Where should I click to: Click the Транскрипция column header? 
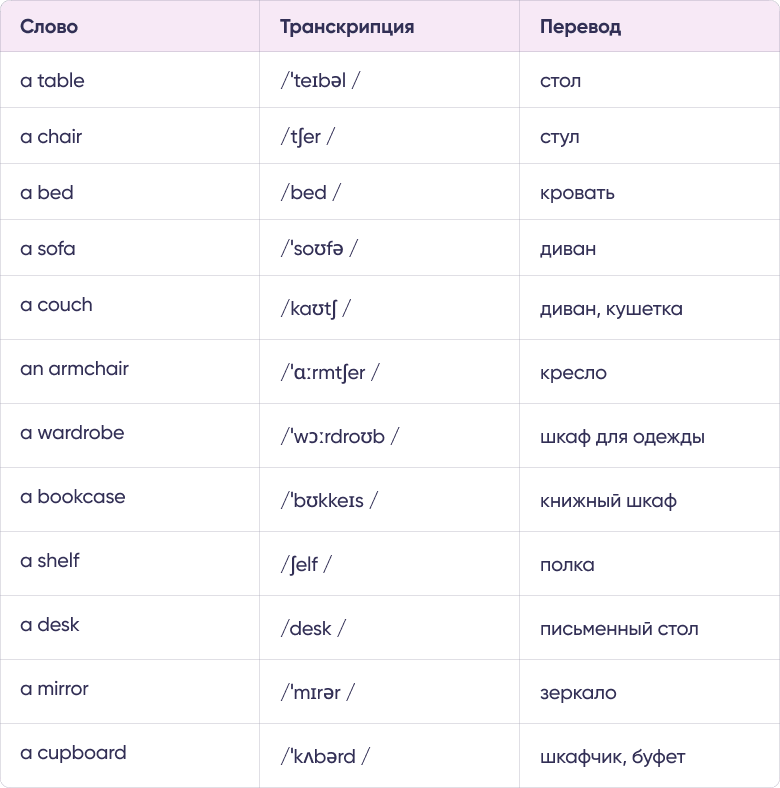tap(347, 27)
